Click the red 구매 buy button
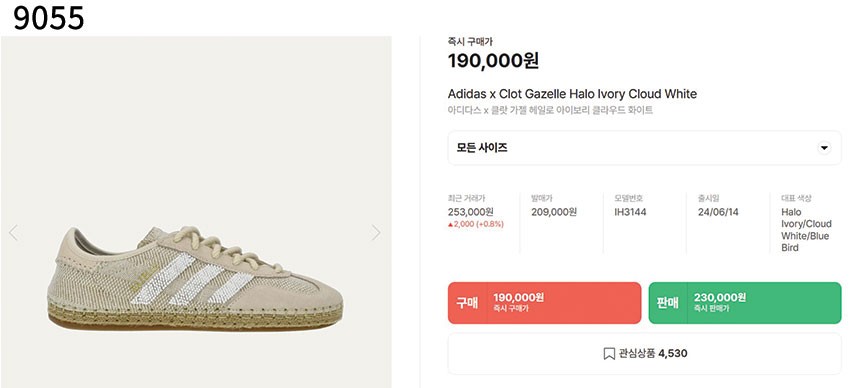This screenshot has height=388, width=860. (544, 303)
